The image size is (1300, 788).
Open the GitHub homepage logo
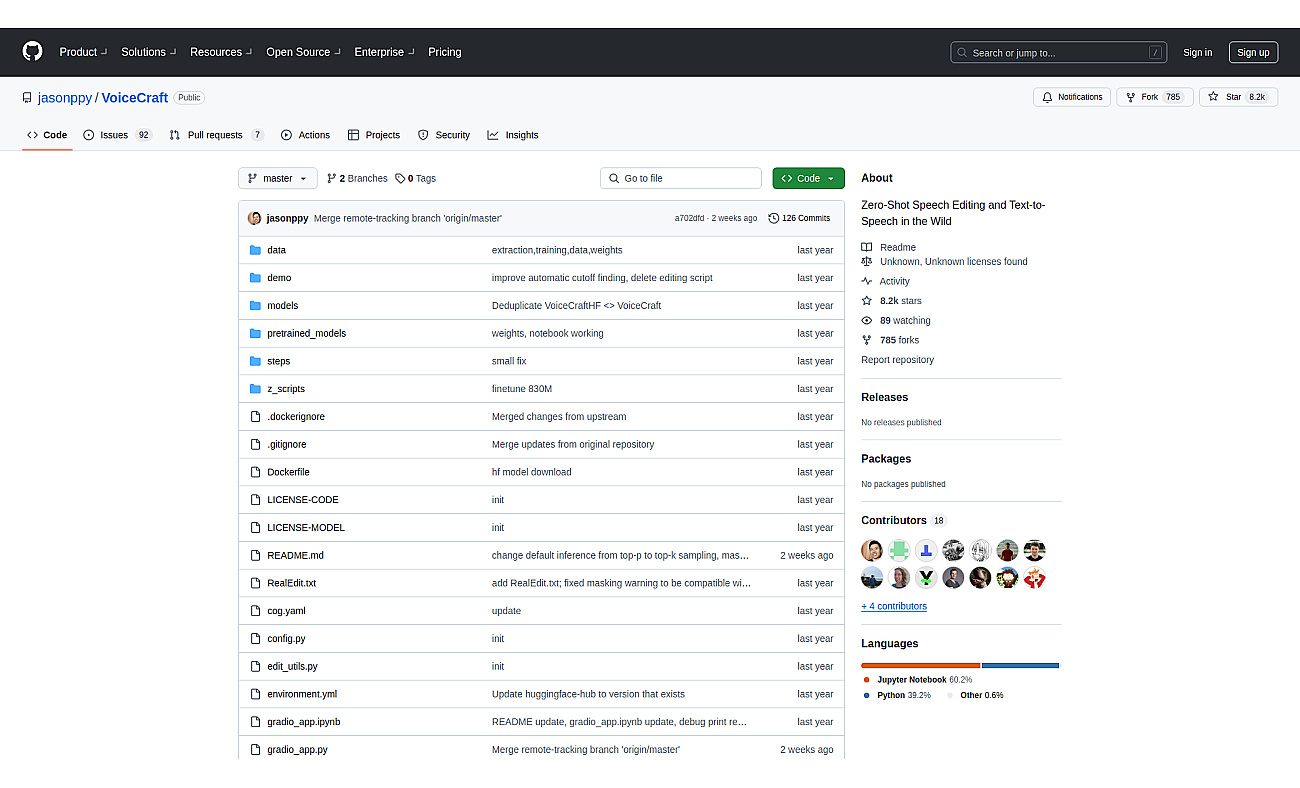click(33, 52)
